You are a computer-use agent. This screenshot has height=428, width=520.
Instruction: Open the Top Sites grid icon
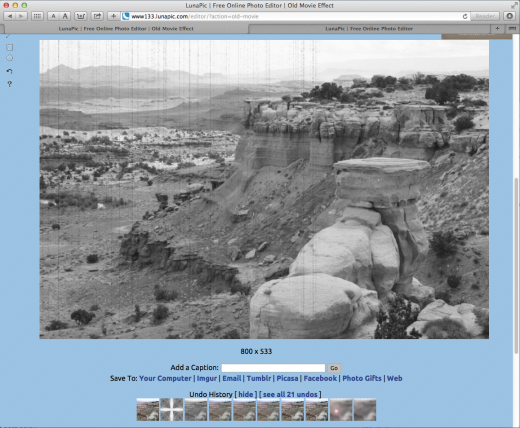(37, 16)
